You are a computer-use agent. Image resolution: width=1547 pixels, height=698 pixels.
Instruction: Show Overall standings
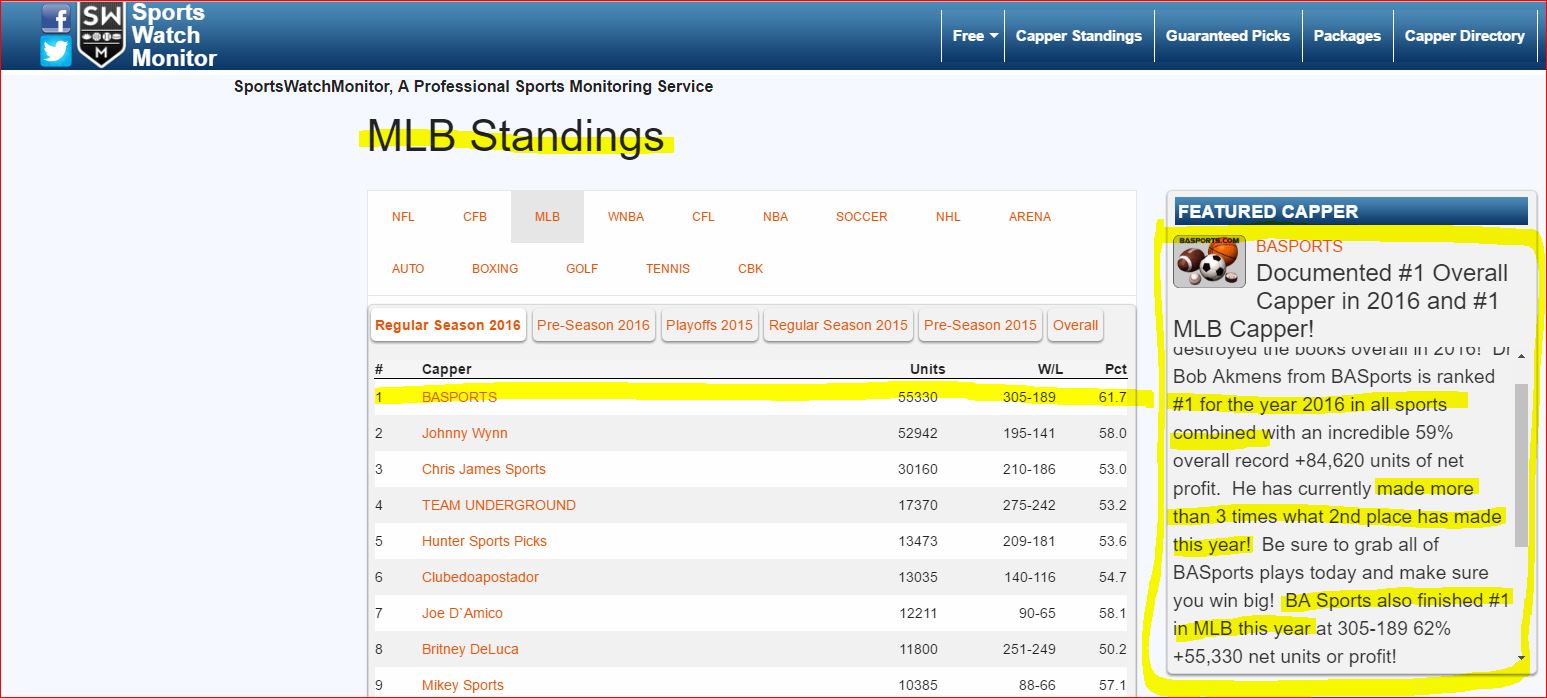click(x=1076, y=325)
